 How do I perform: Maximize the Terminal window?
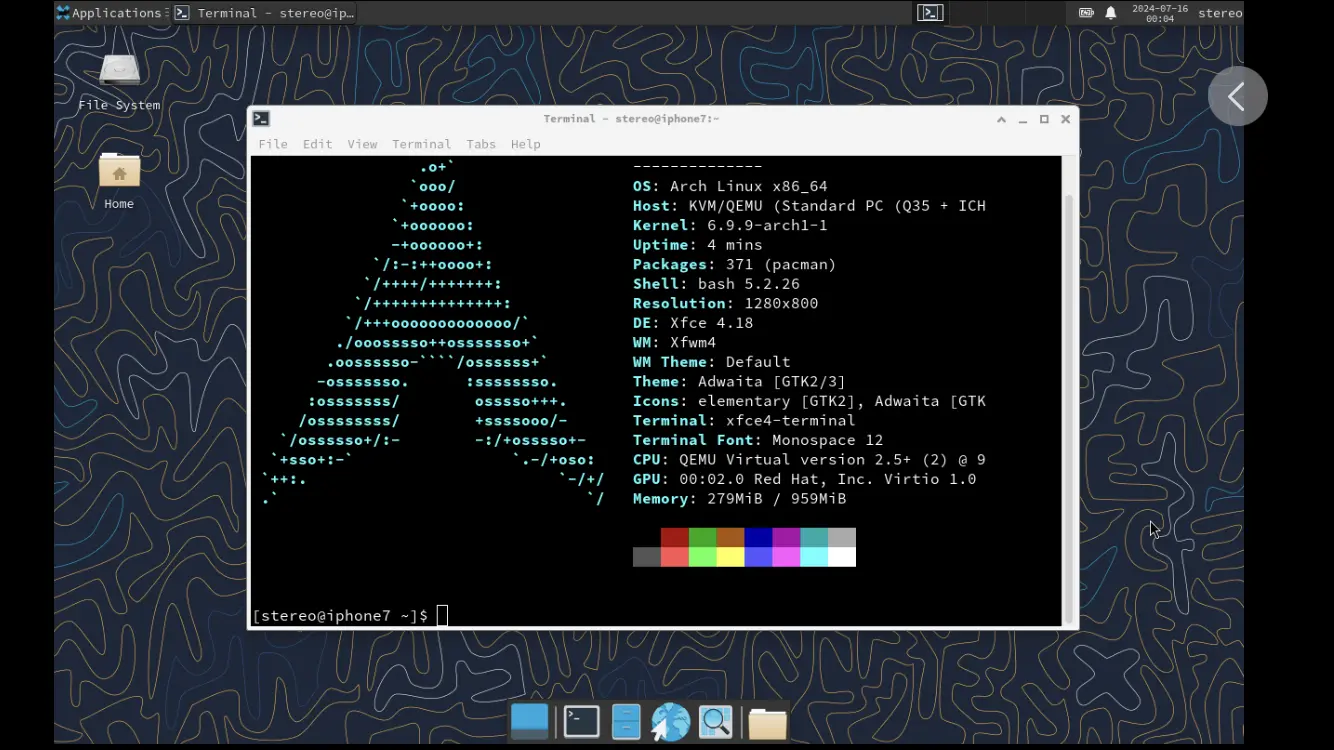[x=1044, y=119]
